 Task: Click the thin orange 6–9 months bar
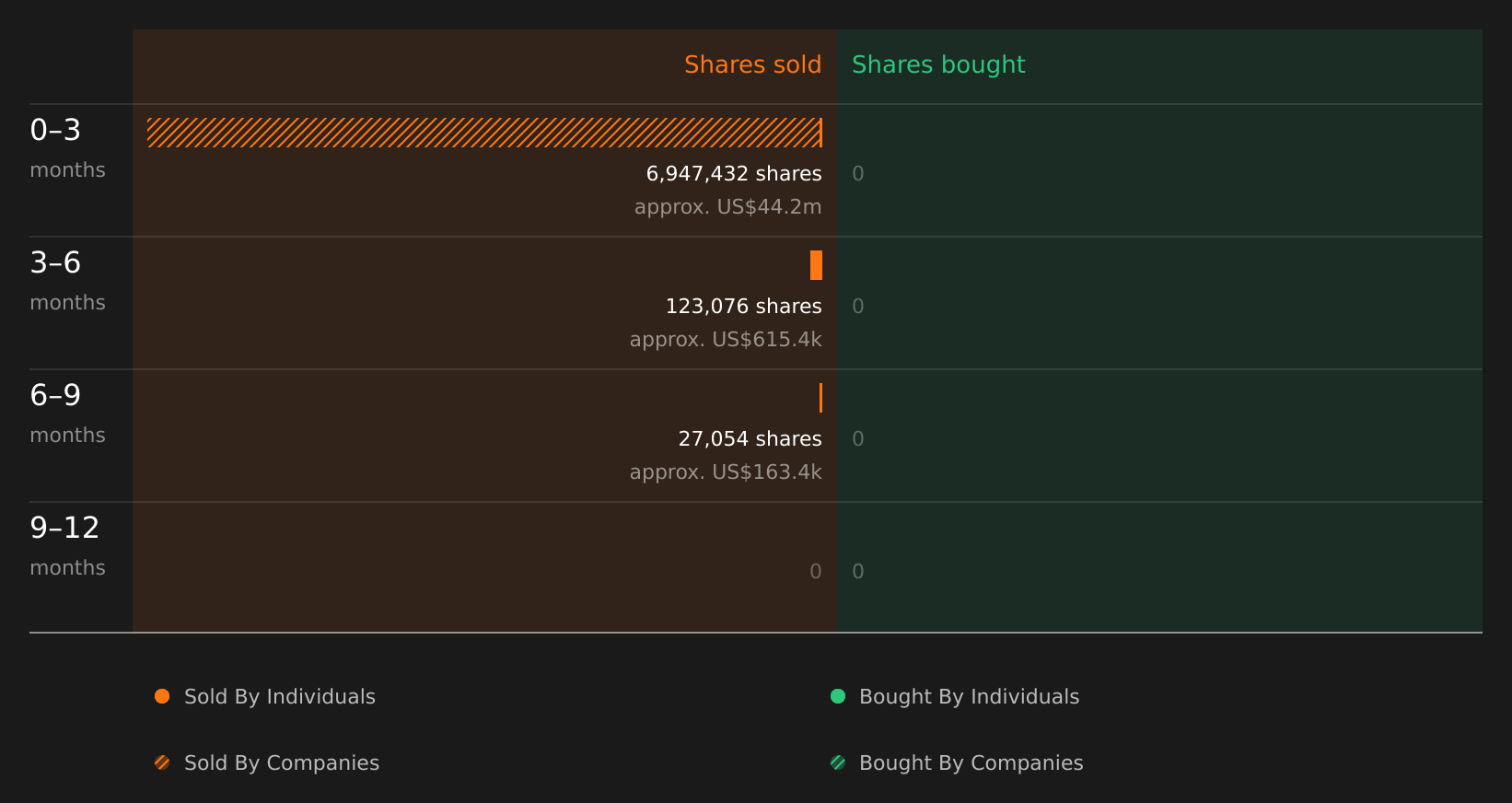(x=820, y=398)
